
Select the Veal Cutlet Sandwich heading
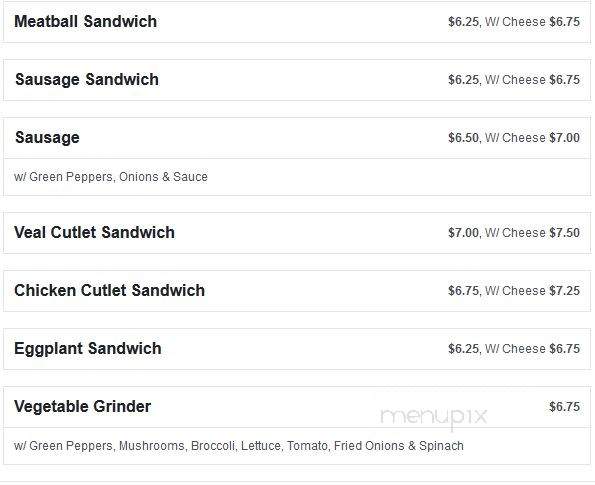click(94, 232)
